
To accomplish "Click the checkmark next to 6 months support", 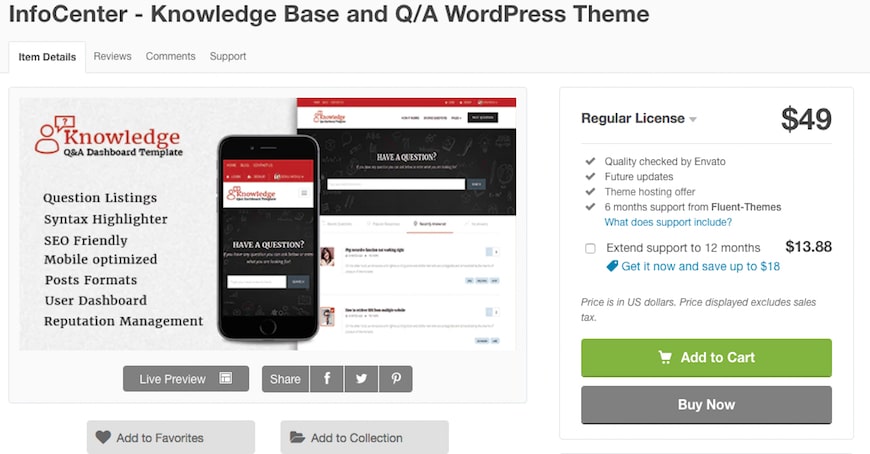I will tap(590, 206).
